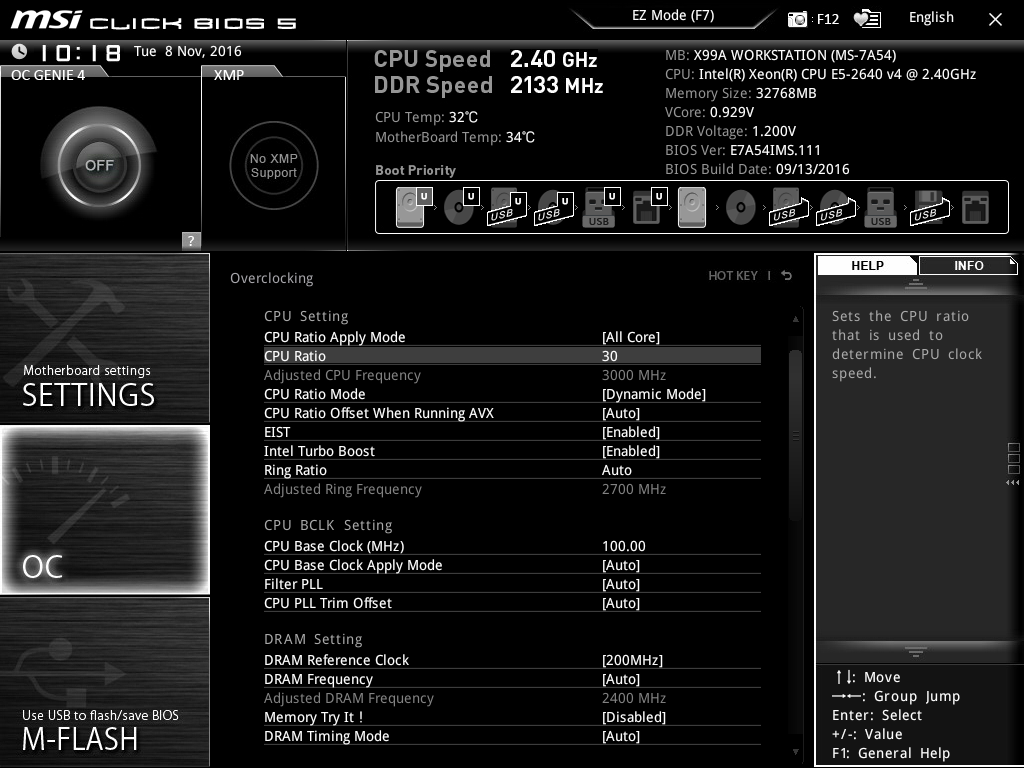The height and width of the screenshot is (768, 1024).
Task: Switch to the HELP tab
Action: [x=867, y=265]
